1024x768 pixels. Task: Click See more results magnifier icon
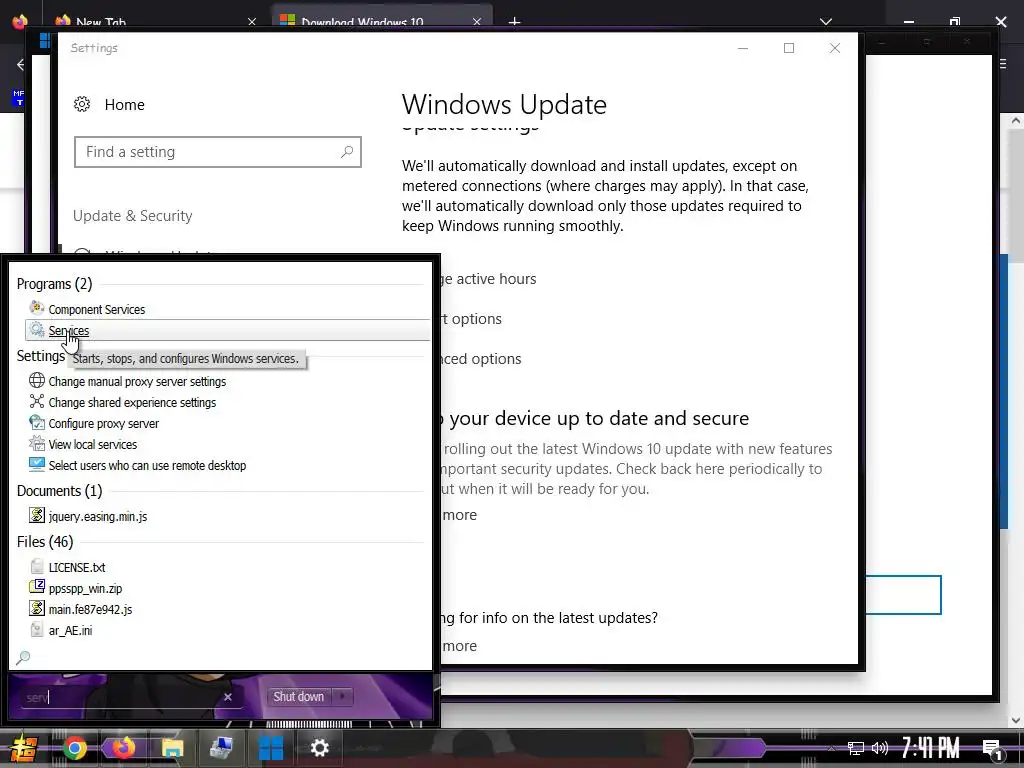click(x=23, y=657)
